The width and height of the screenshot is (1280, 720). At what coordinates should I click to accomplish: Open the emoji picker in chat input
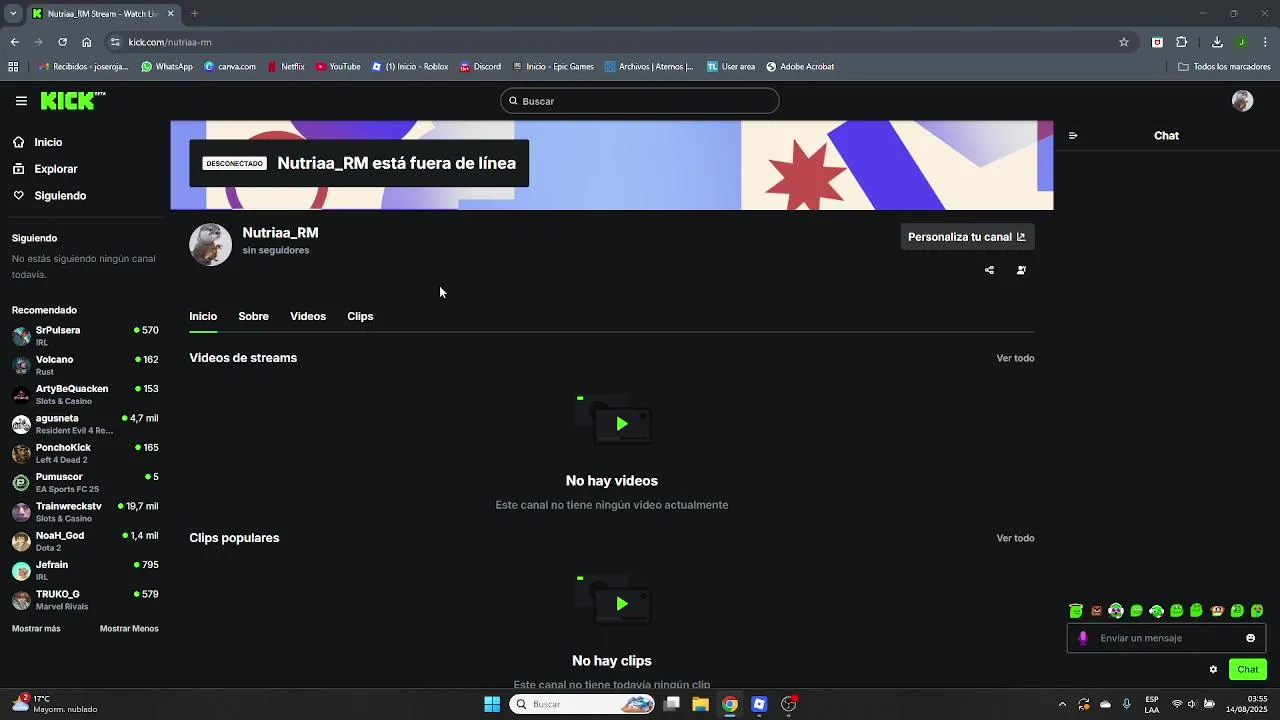(x=1250, y=638)
